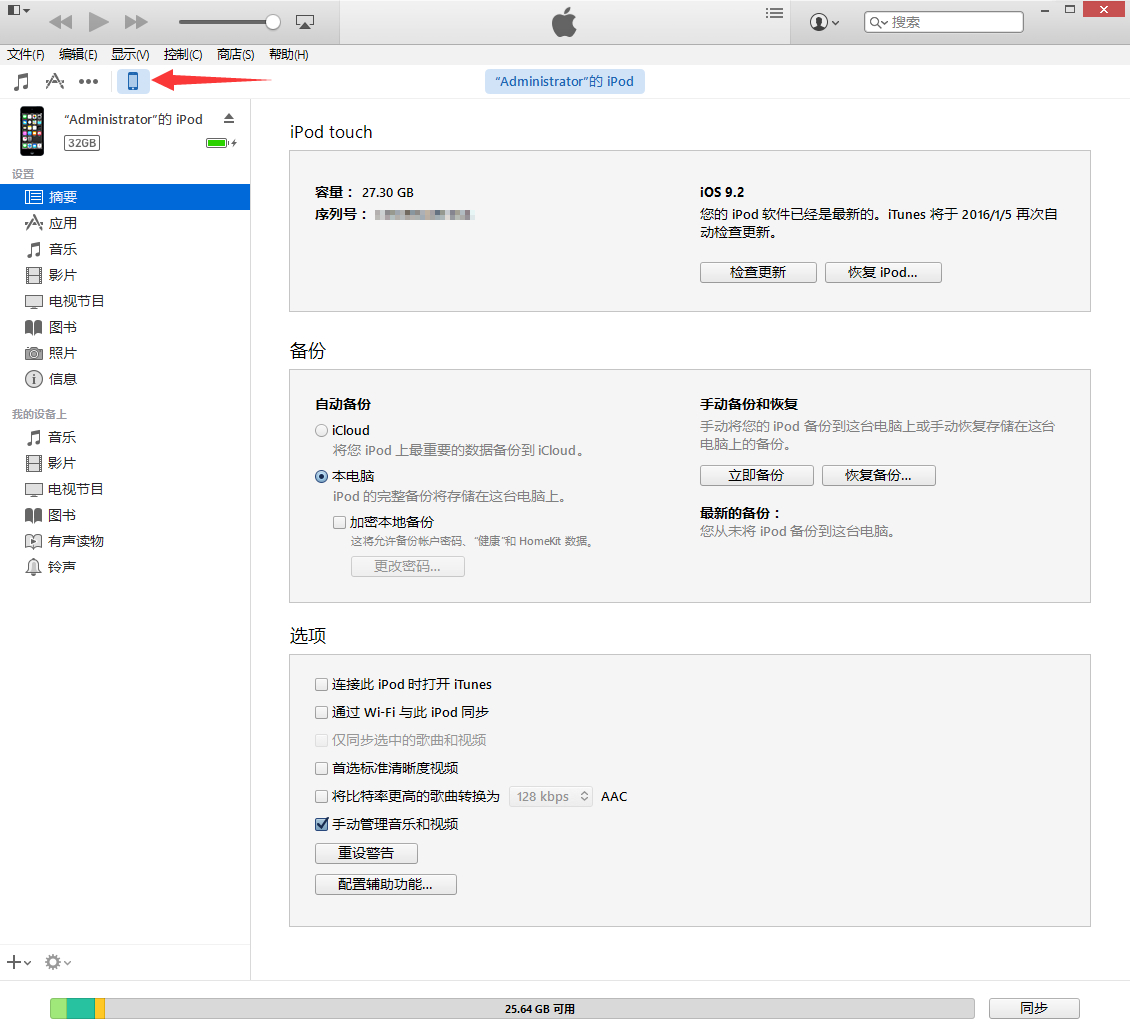Image resolution: width=1130 pixels, height=1036 pixels.
Task: Open the account user dropdown
Action: tap(824, 22)
